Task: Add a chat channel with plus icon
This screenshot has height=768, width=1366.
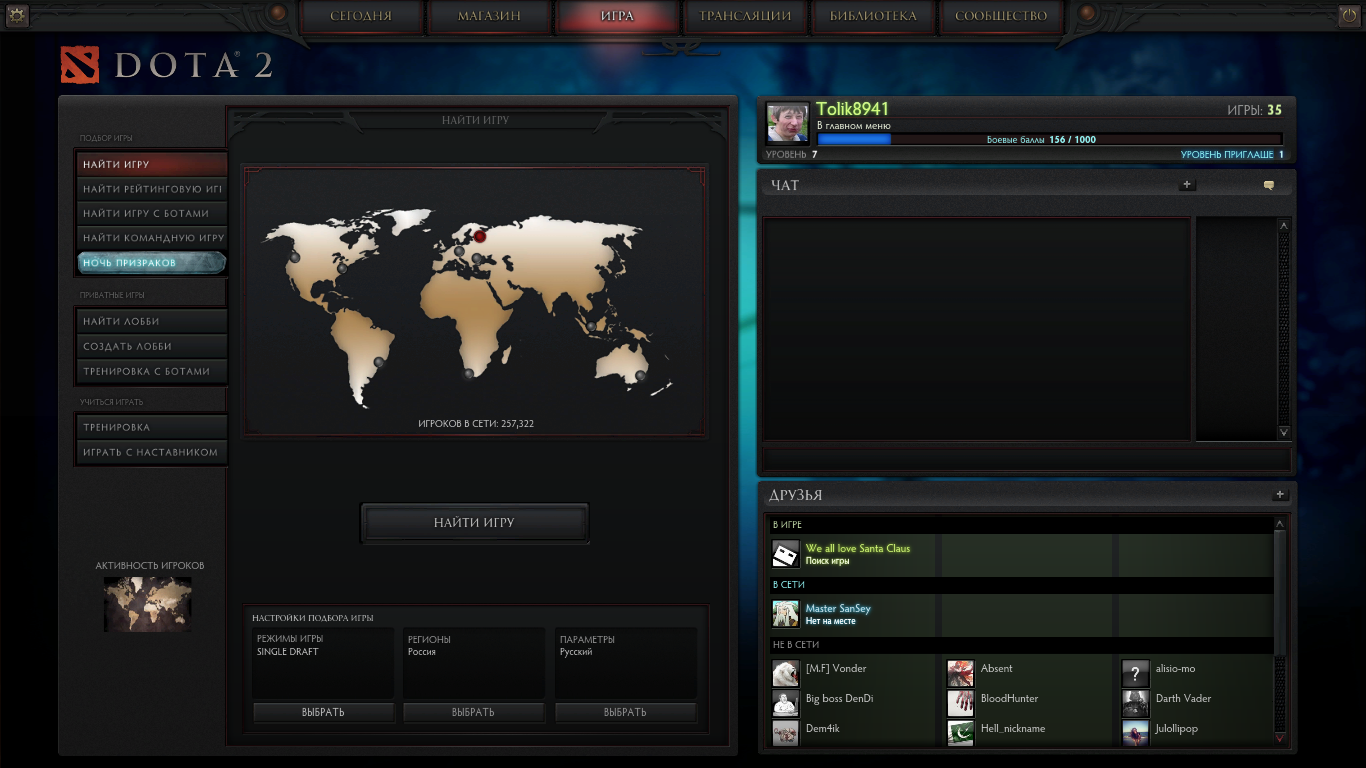Action: 1187,184
